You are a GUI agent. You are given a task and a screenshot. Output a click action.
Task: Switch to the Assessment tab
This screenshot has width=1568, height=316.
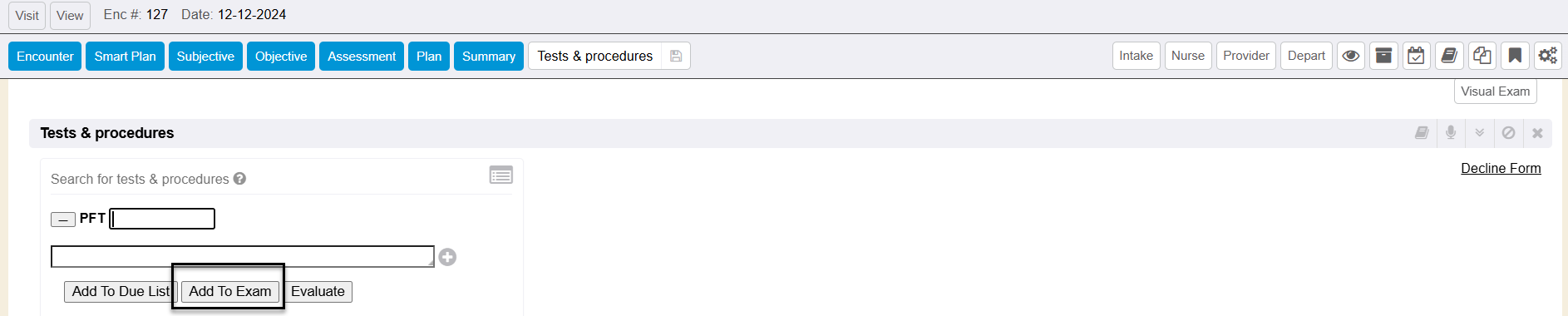(x=362, y=56)
